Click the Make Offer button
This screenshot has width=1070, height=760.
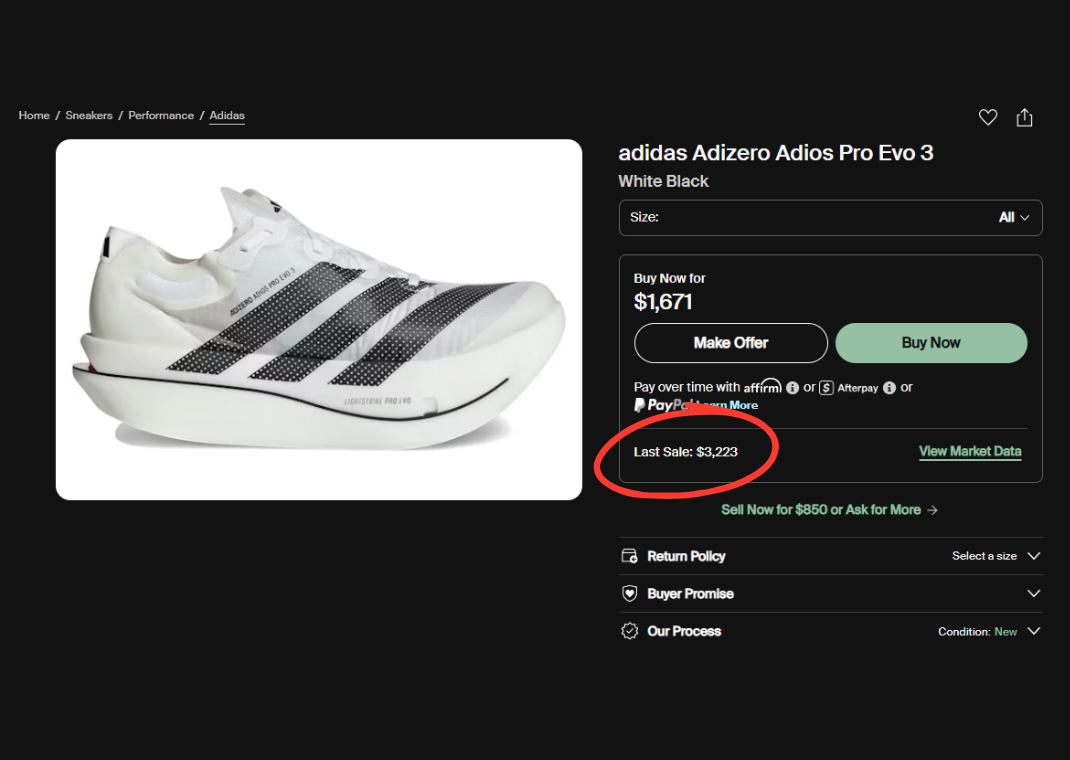pos(730,343)
